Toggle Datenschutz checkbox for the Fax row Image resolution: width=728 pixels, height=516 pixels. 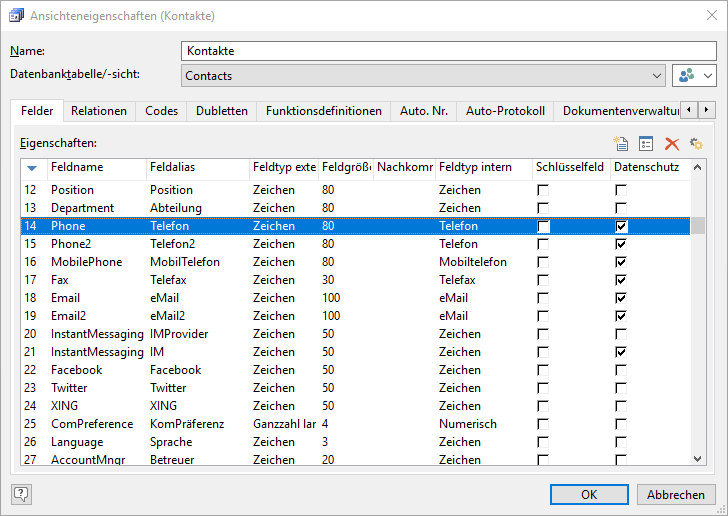tap(621, 280)
